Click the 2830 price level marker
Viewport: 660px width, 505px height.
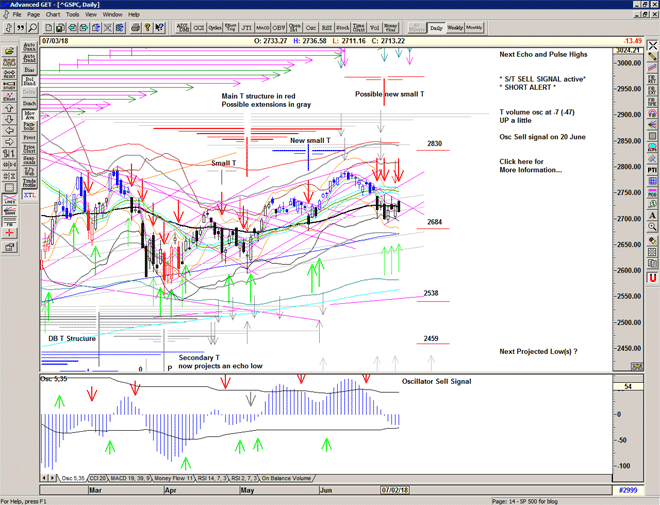tap(433, 144)
